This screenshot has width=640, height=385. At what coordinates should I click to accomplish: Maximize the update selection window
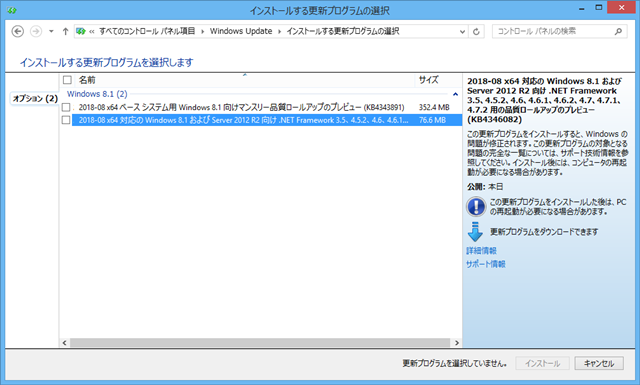[x=598, y=7]
